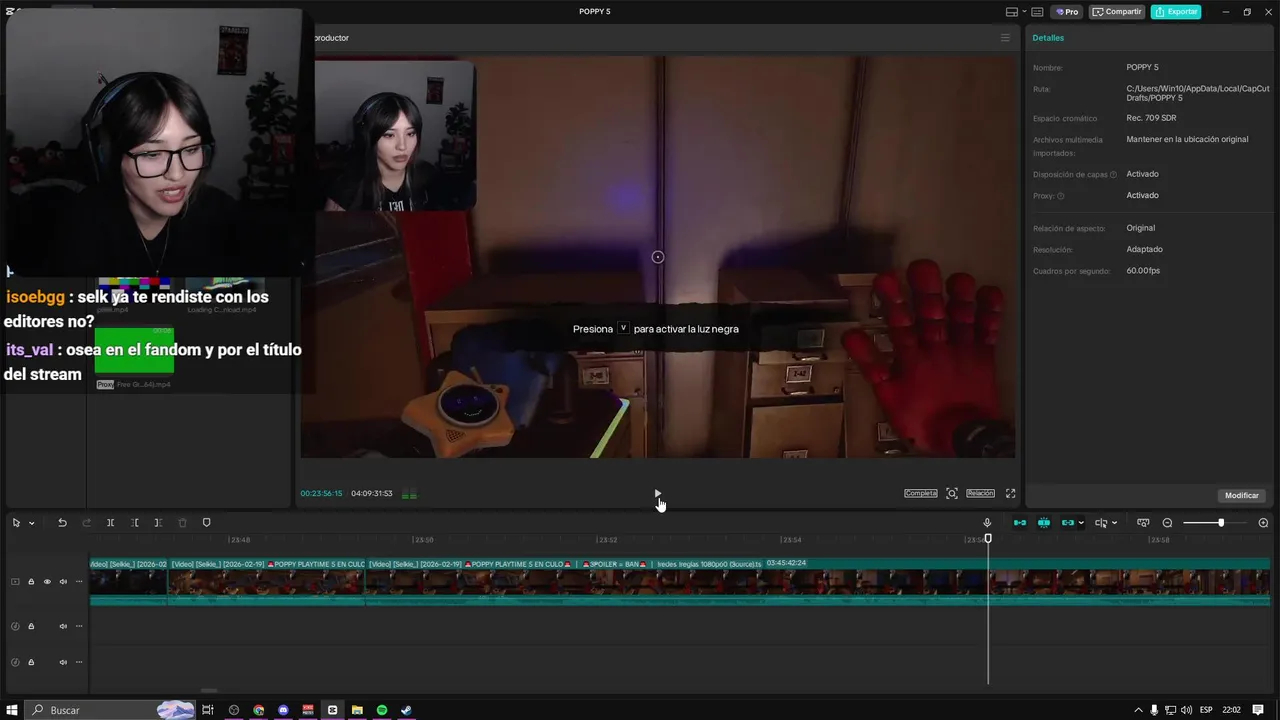This screenshot has width=1280, height=720.
Task: Click the preview zoom magnifier icon
Action: pos(952,493)
